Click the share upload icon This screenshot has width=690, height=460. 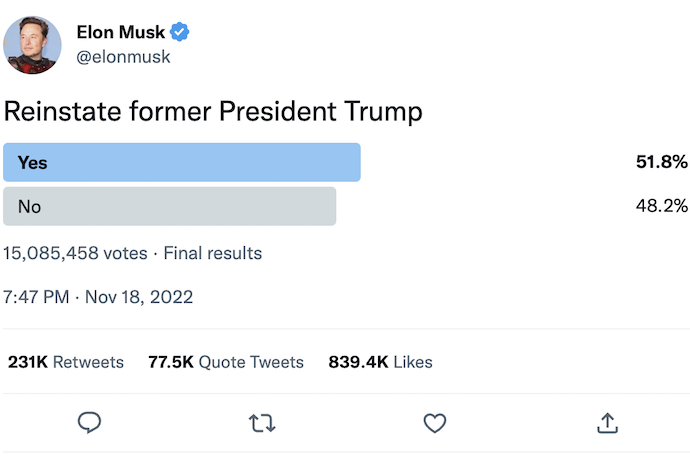click(x=607, y=424)
